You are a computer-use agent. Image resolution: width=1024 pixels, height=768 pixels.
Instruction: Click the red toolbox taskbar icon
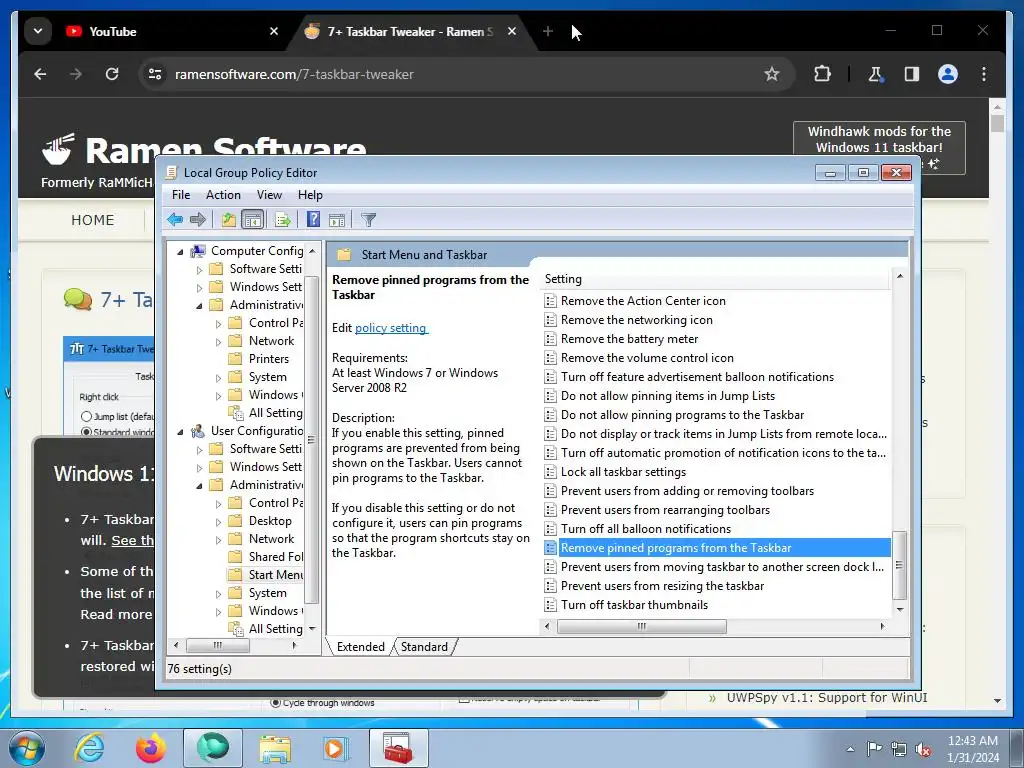pos(398,748)
